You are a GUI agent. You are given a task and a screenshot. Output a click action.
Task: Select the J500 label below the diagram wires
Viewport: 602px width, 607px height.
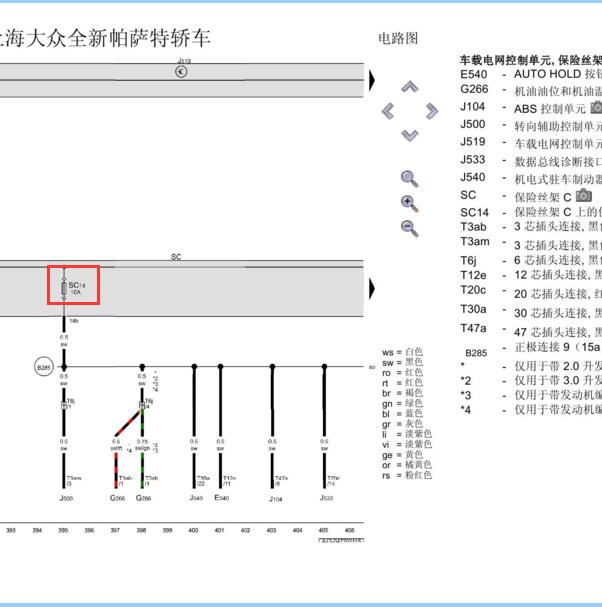click(66, 498)
